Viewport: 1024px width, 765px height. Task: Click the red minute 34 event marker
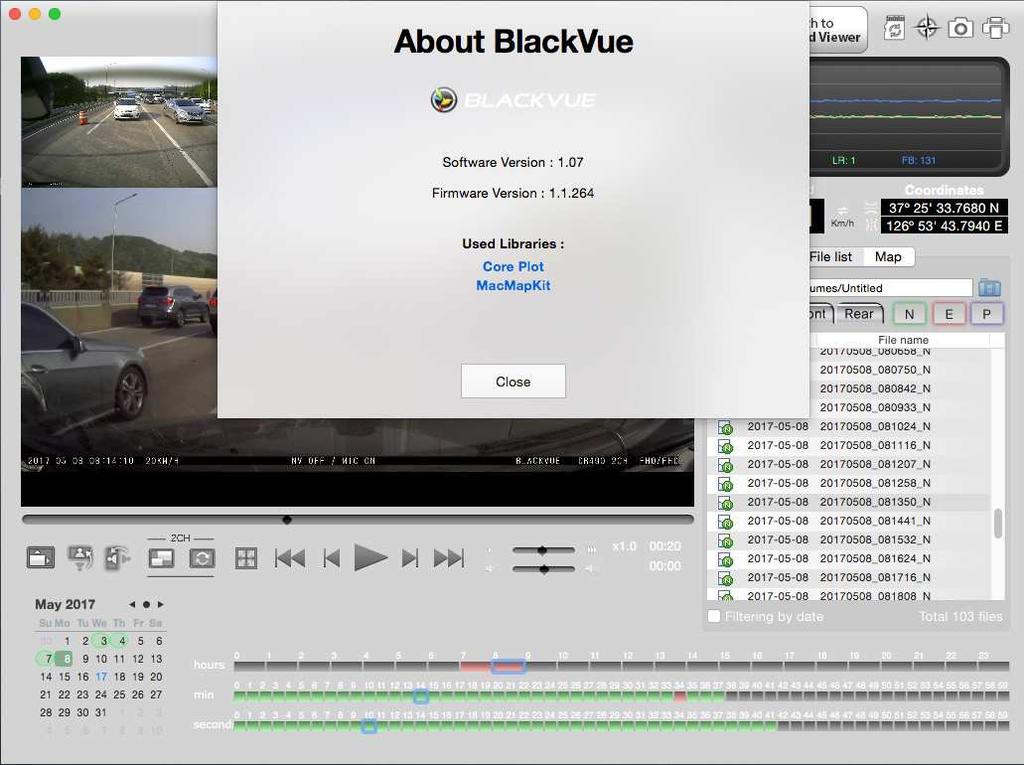(680, 697)
